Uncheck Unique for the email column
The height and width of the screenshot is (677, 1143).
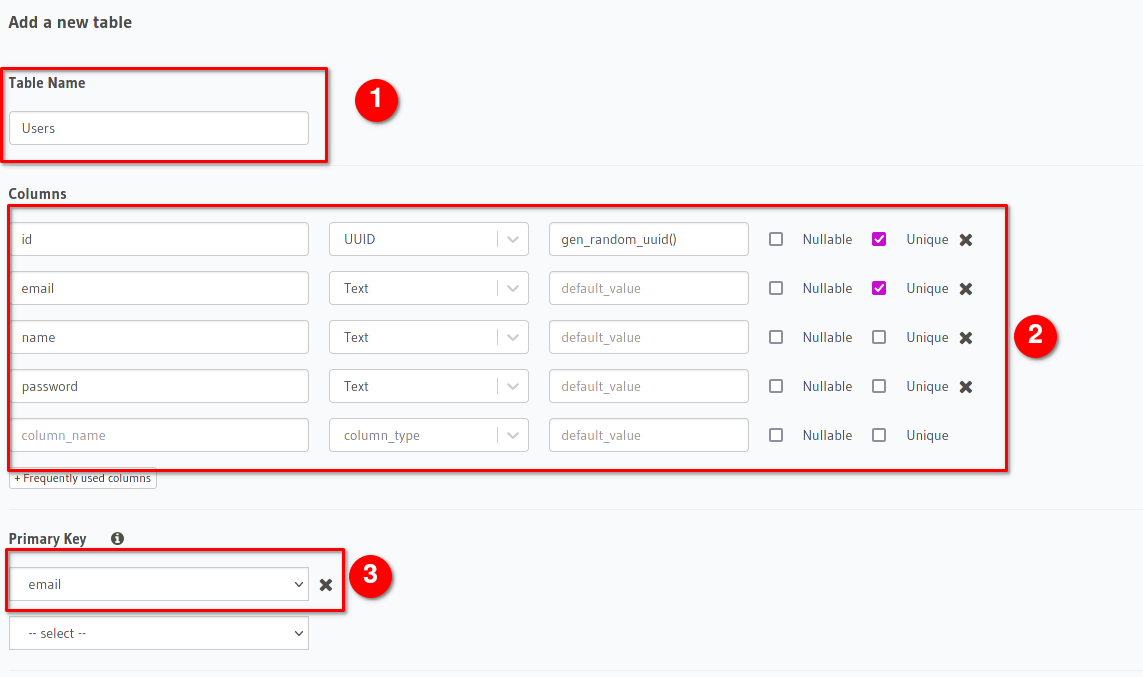pyautogui.click(x=879, y=289)
